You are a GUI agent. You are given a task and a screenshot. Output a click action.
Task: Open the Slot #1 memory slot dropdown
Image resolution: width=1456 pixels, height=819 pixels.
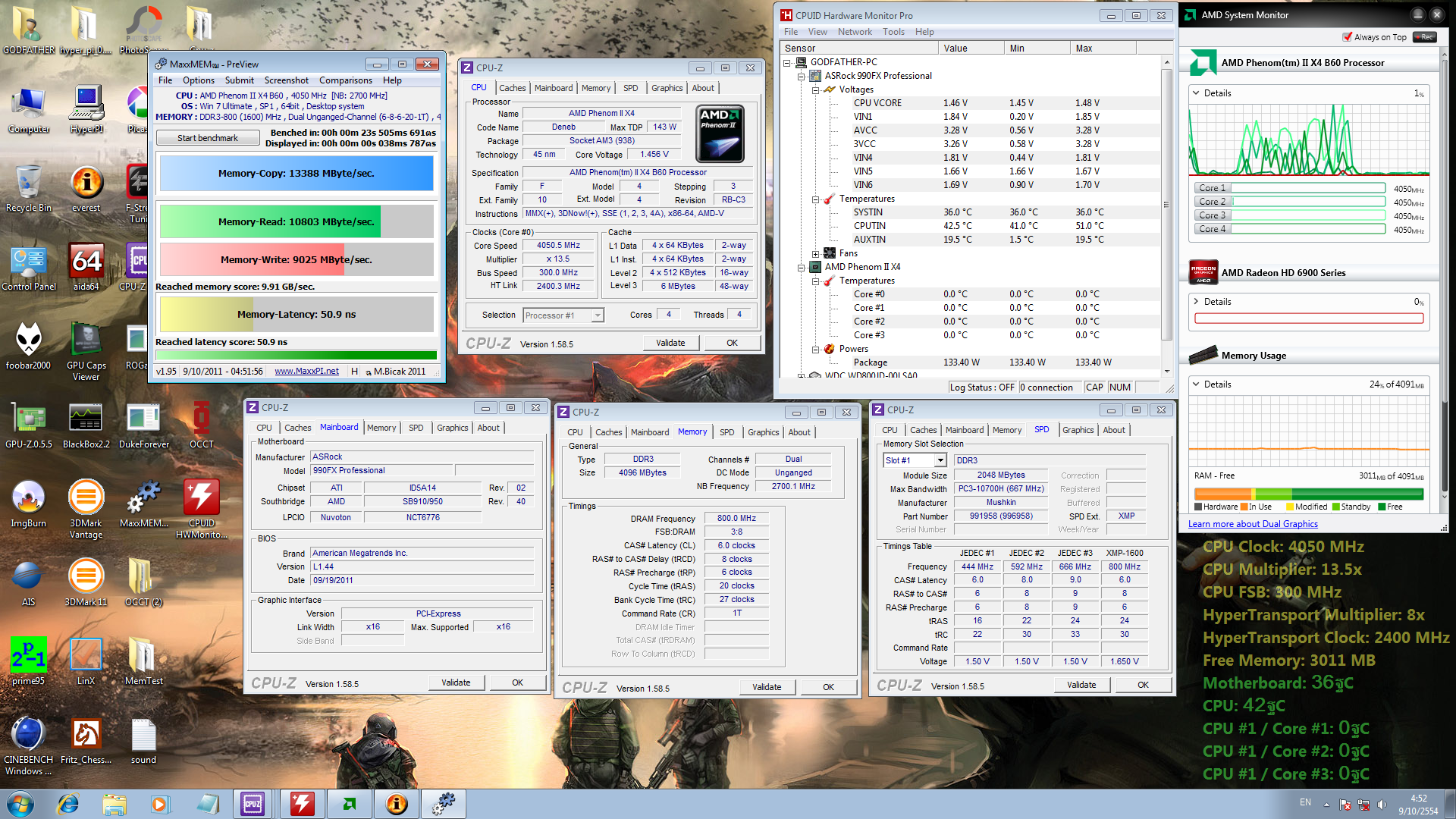pyautogui.click(x=940, y=460)
